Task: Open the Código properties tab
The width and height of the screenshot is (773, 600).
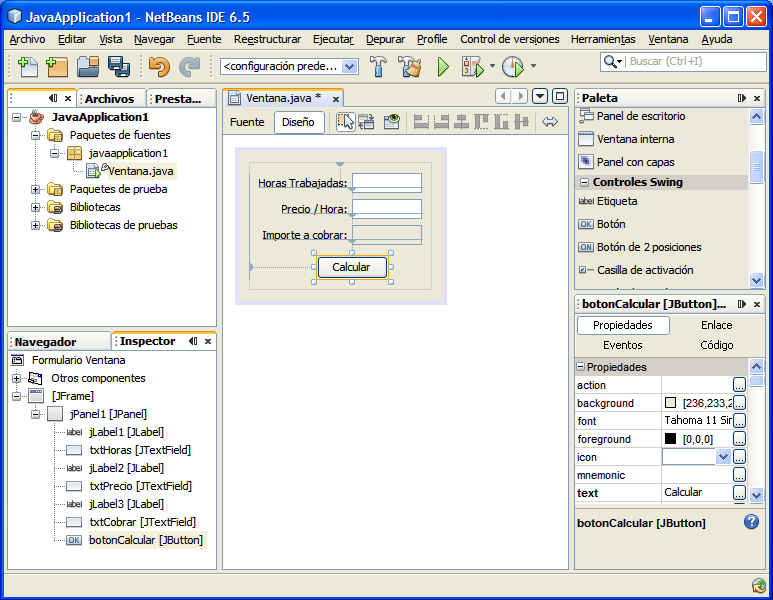Action: 716,345
